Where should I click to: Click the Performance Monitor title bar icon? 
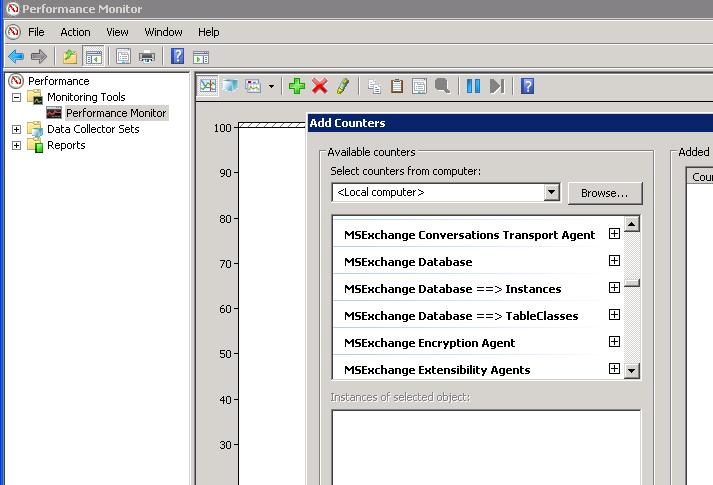(13, 9)
